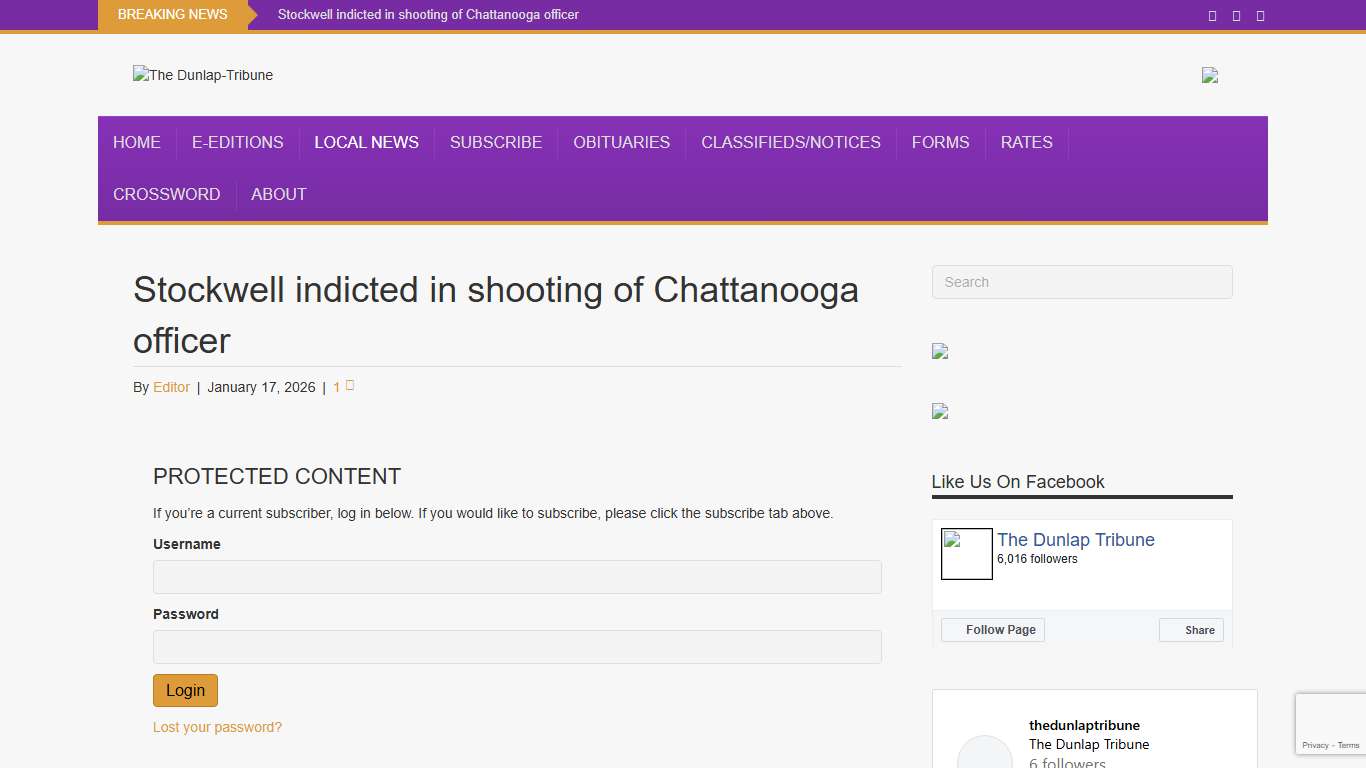
Task: Click the thedunlaptribune profile picture circle
Action: pyautogui.click(x=985, y=755)
